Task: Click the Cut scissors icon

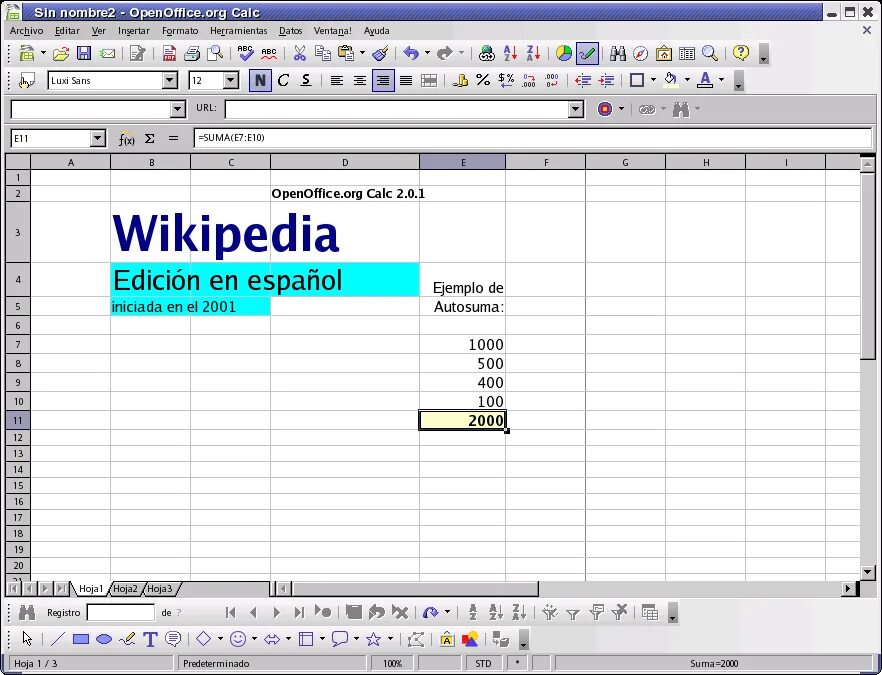Action: pos(299,53)
